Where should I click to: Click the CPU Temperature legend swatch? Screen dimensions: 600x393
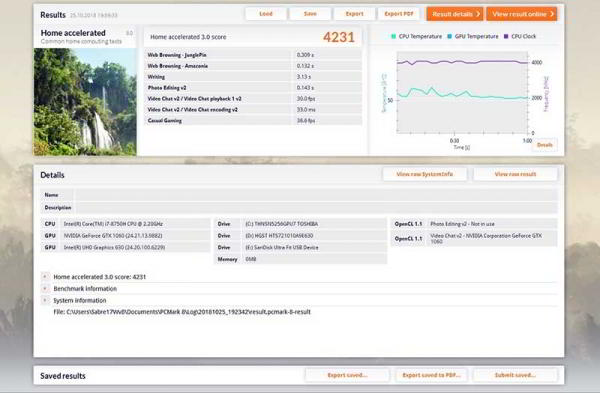(393, 36)
